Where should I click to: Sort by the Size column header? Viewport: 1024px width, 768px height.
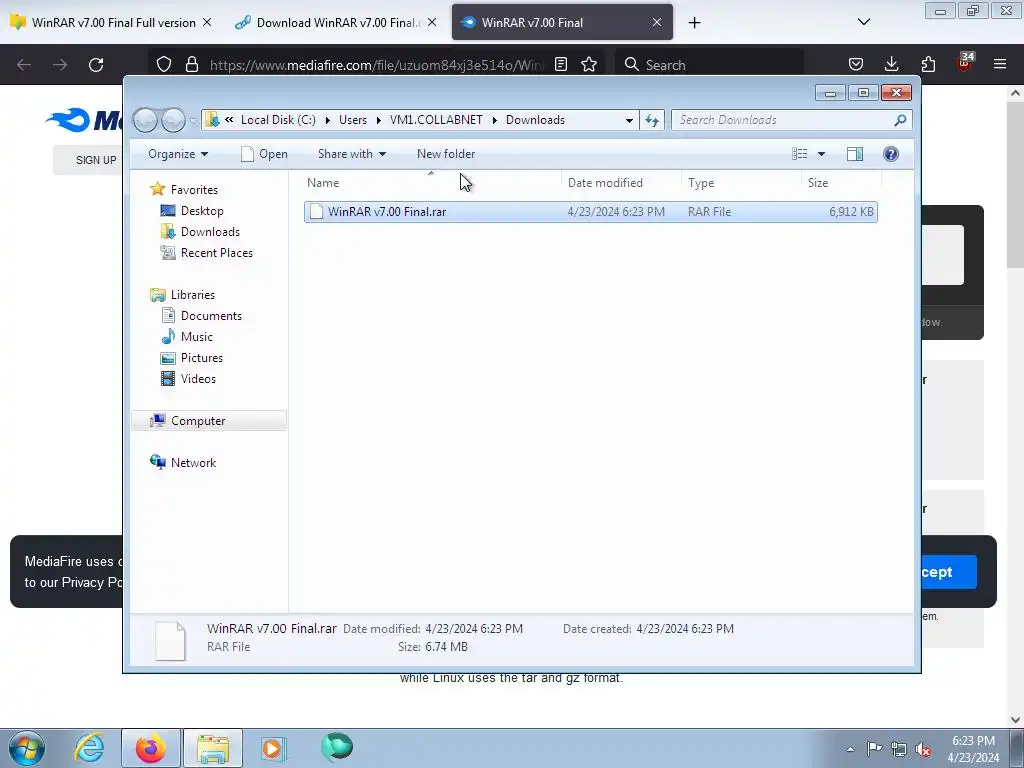coord(841,183)
